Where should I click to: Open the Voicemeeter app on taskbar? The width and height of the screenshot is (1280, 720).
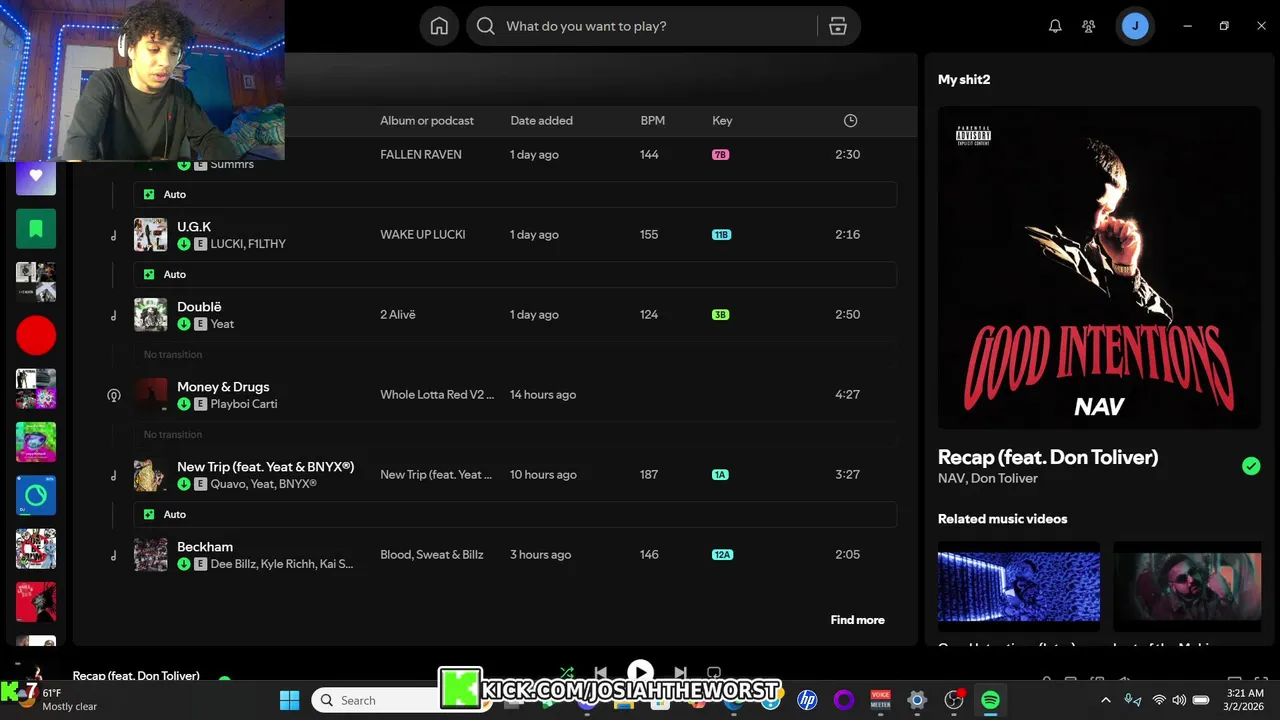coord(880,700)
